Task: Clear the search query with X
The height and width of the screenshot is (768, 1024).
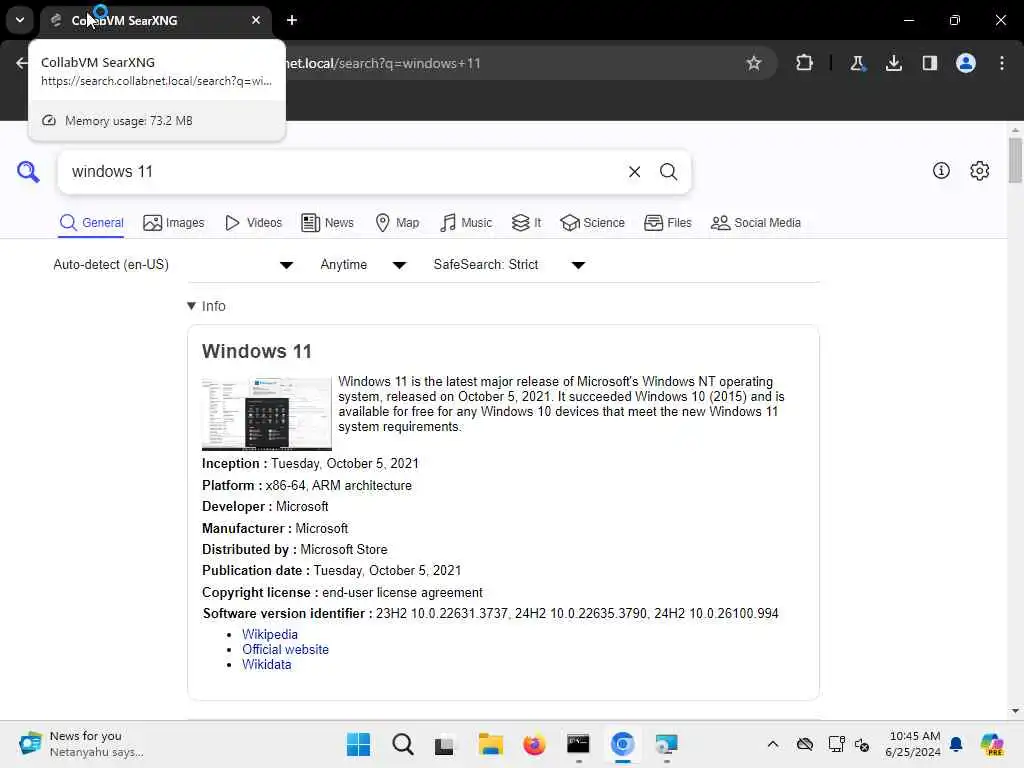Action: [634, 172]
